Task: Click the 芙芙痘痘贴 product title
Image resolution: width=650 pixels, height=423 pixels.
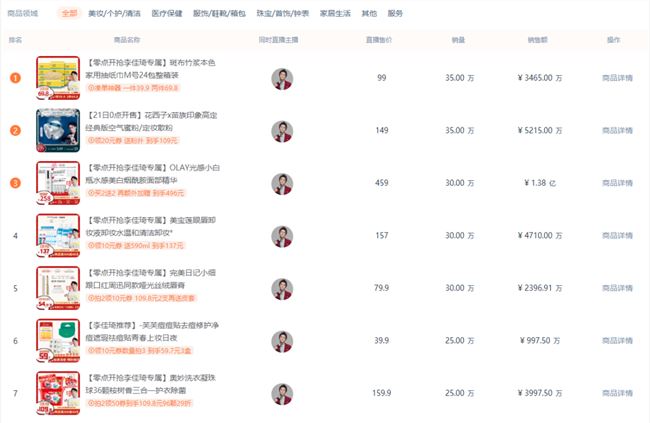Action: coord(152,331)
